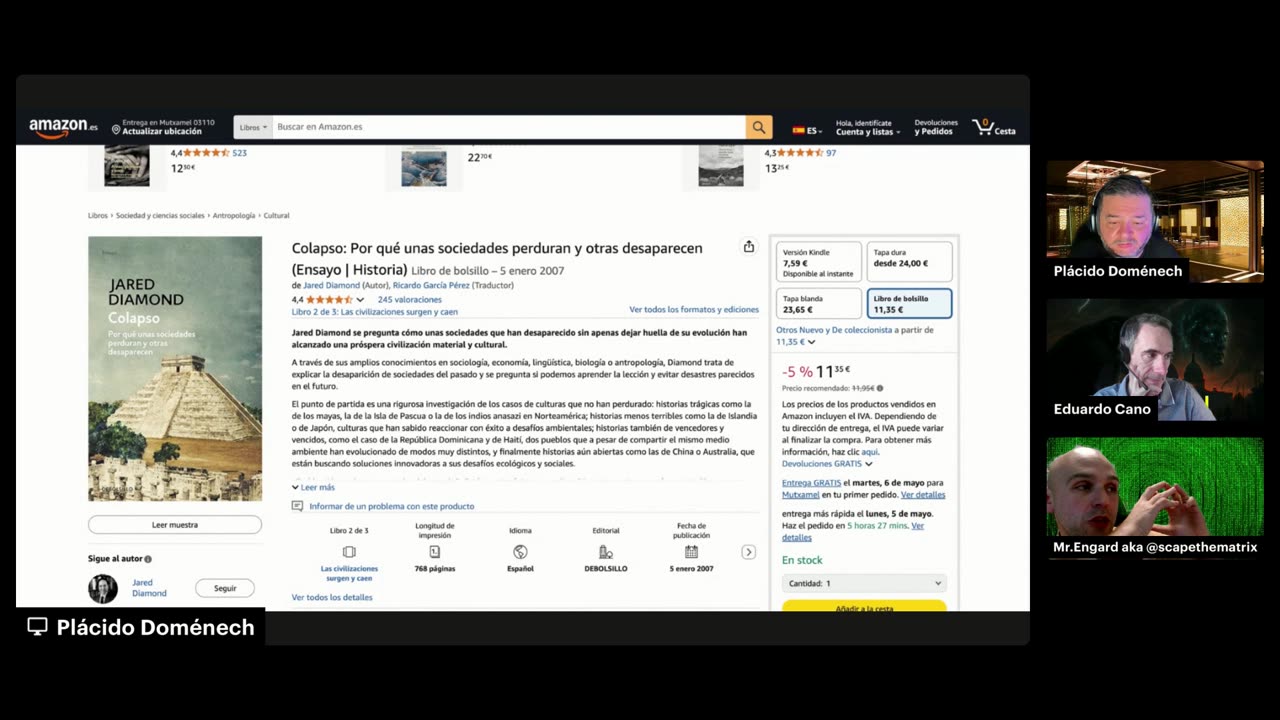Click the Spanish flag language icon
Screen dimensions: 1280x720
pyautogui.click(x=798, y=130)
